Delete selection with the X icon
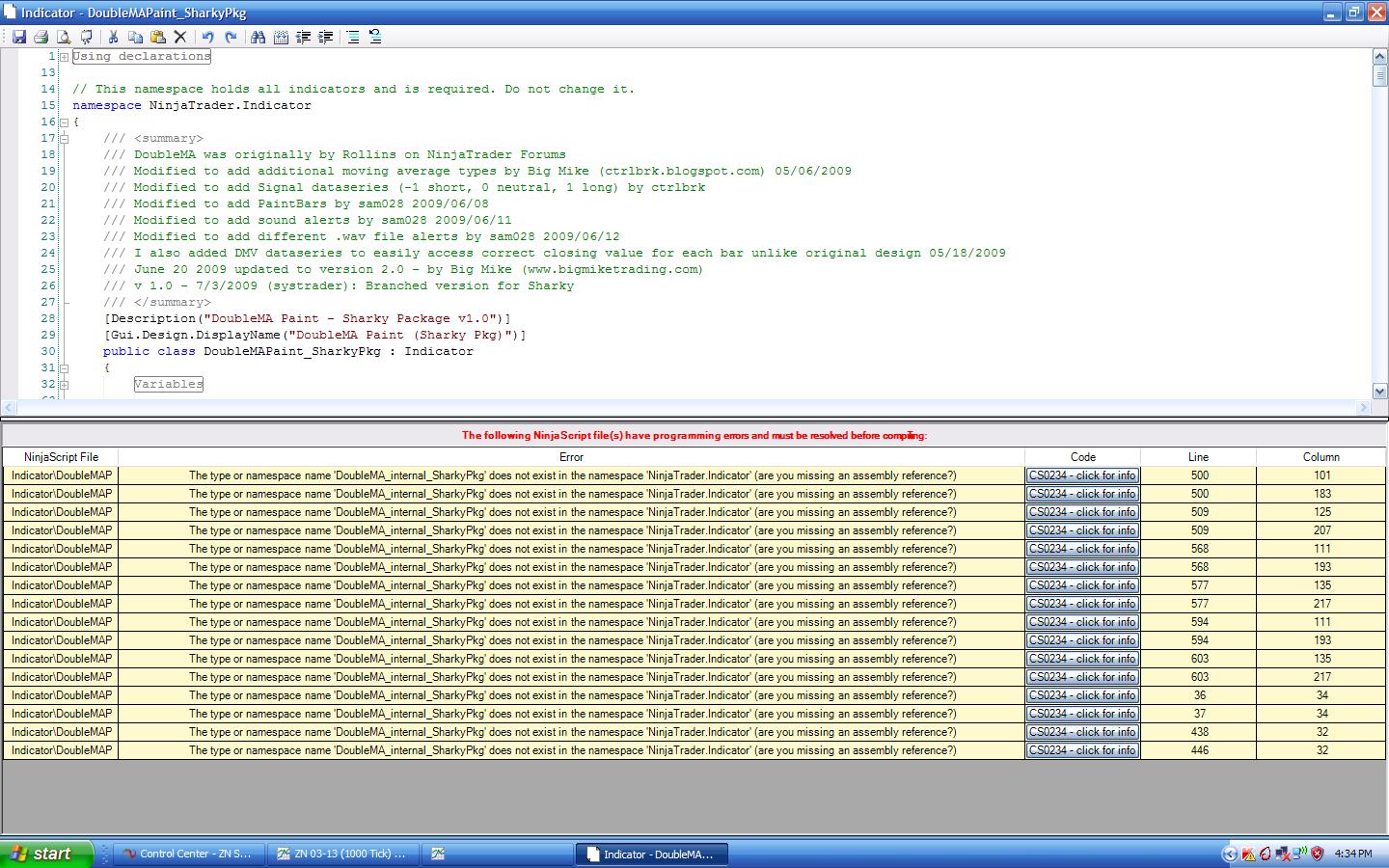The height and width of the screenshot is (868, 1389). [180, 37]
